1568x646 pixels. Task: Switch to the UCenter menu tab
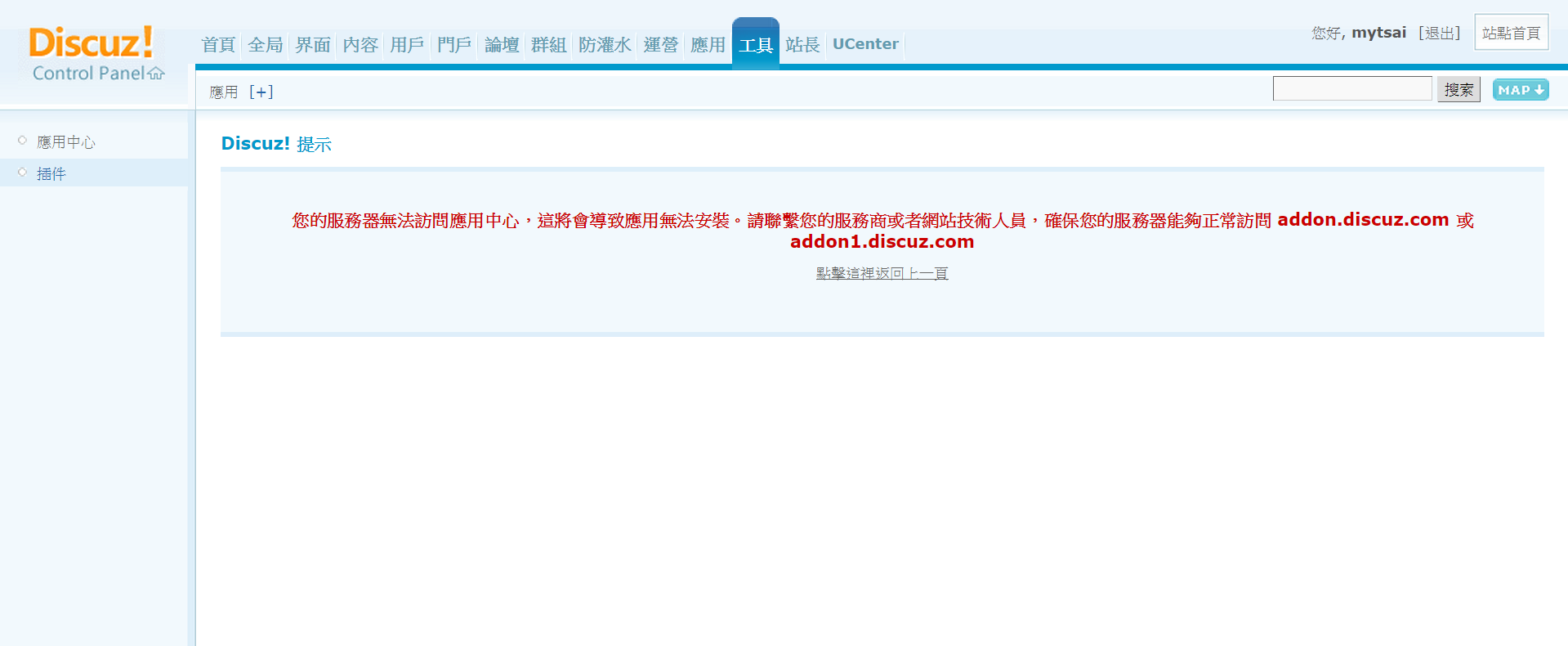(865, 44)
